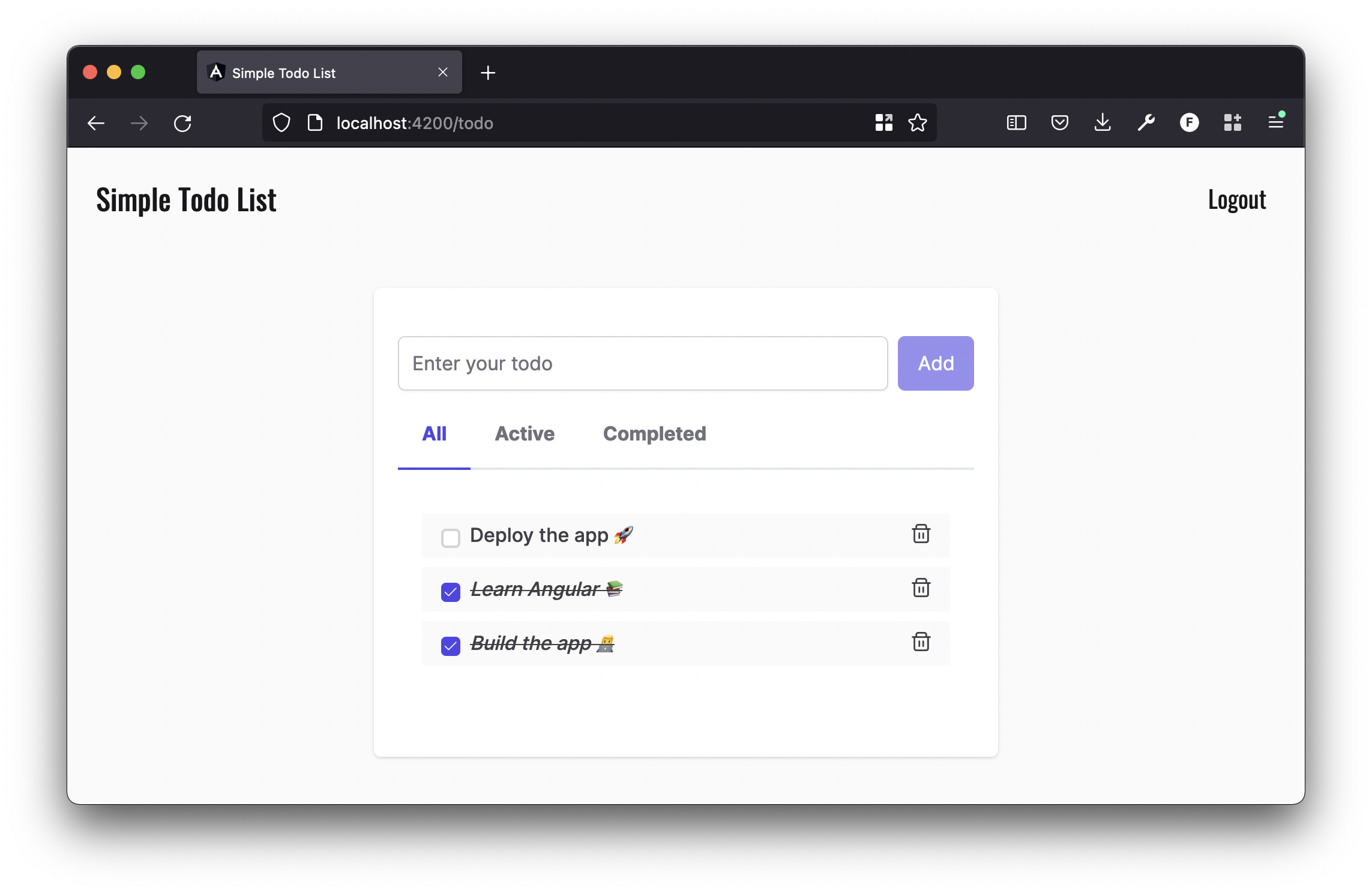Open the Firefox application menu
1372x893 pixels.
[x=1275, y=123]
